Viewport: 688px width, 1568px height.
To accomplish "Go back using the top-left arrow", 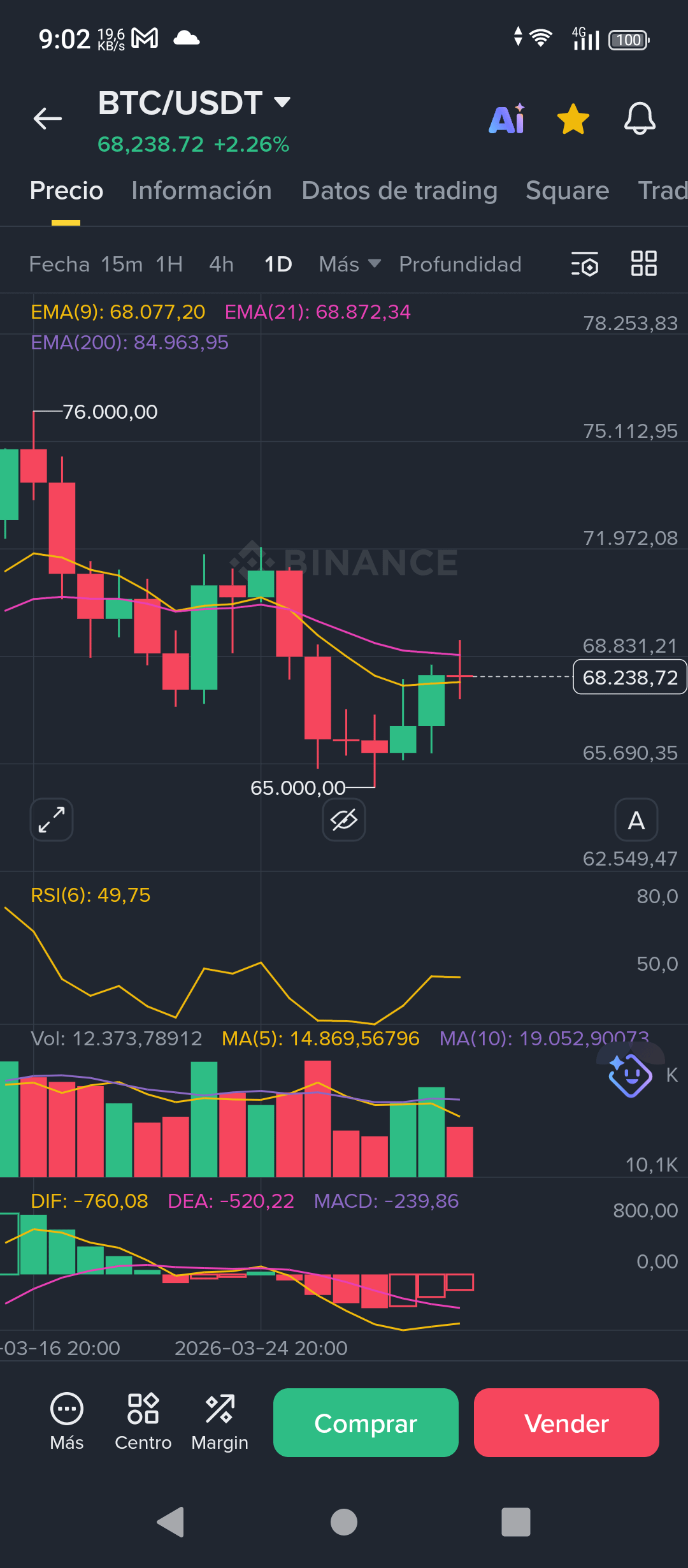I will pyautogui.click(x=48, y=119).
